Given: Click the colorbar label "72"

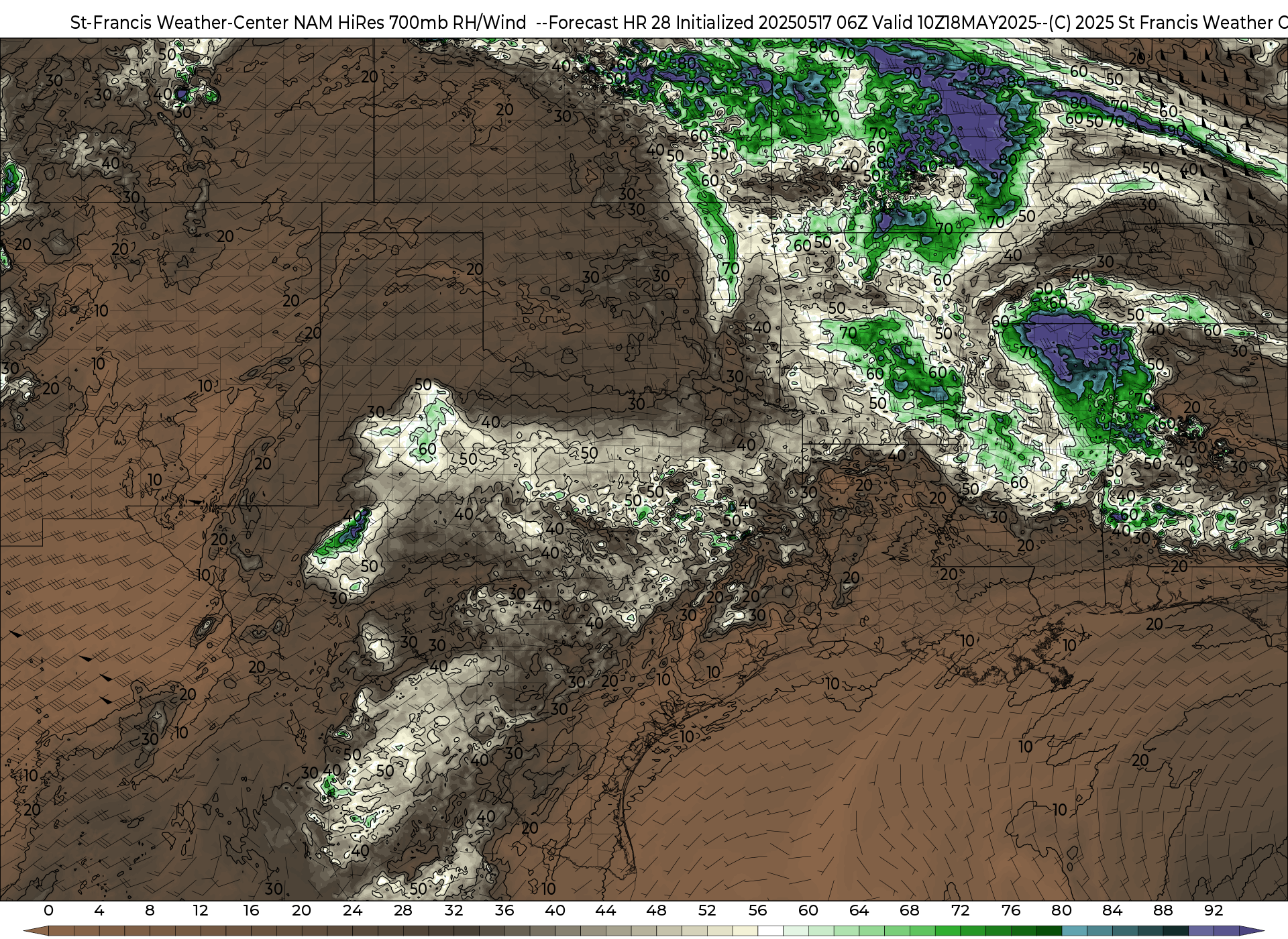Looking at the screenshot, I should click(x=960, y=911).
